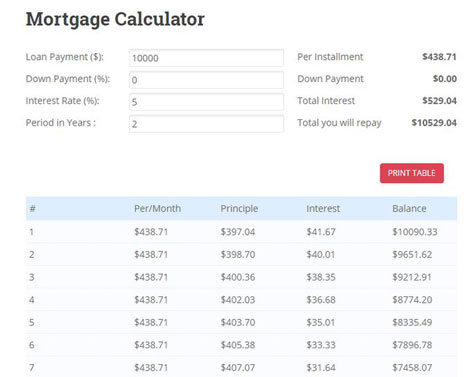Click the Per/Month column header
The height and width of the screenshot is (377, 470).
(157, 209)
